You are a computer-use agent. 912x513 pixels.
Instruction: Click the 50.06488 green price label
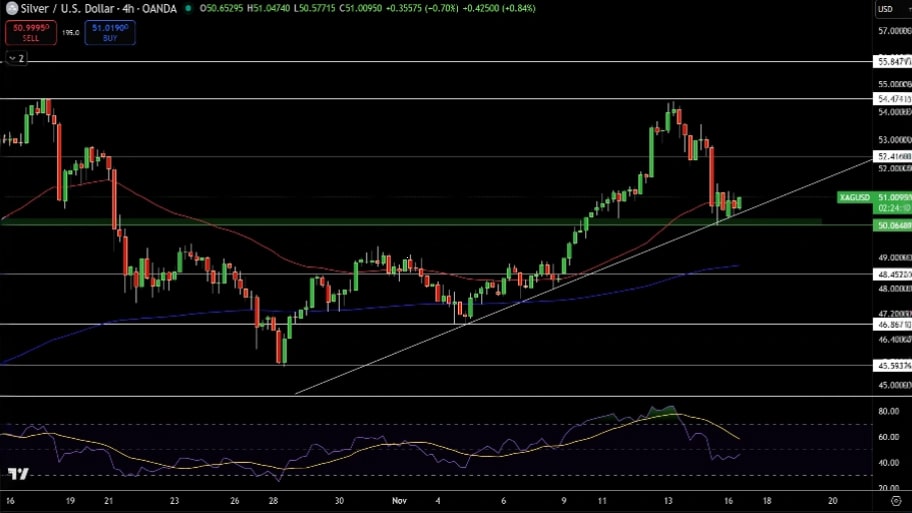click(x=893, y=226)
